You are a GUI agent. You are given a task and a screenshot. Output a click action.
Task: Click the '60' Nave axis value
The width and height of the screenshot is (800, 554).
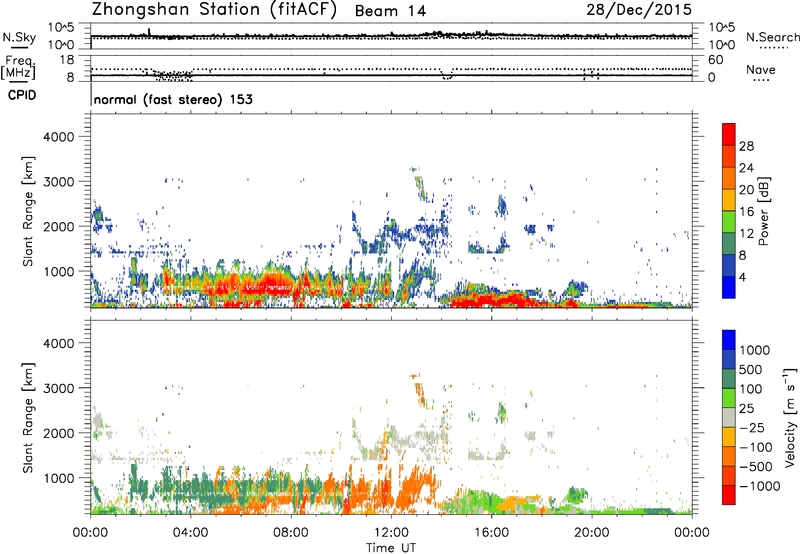[715, 60]
